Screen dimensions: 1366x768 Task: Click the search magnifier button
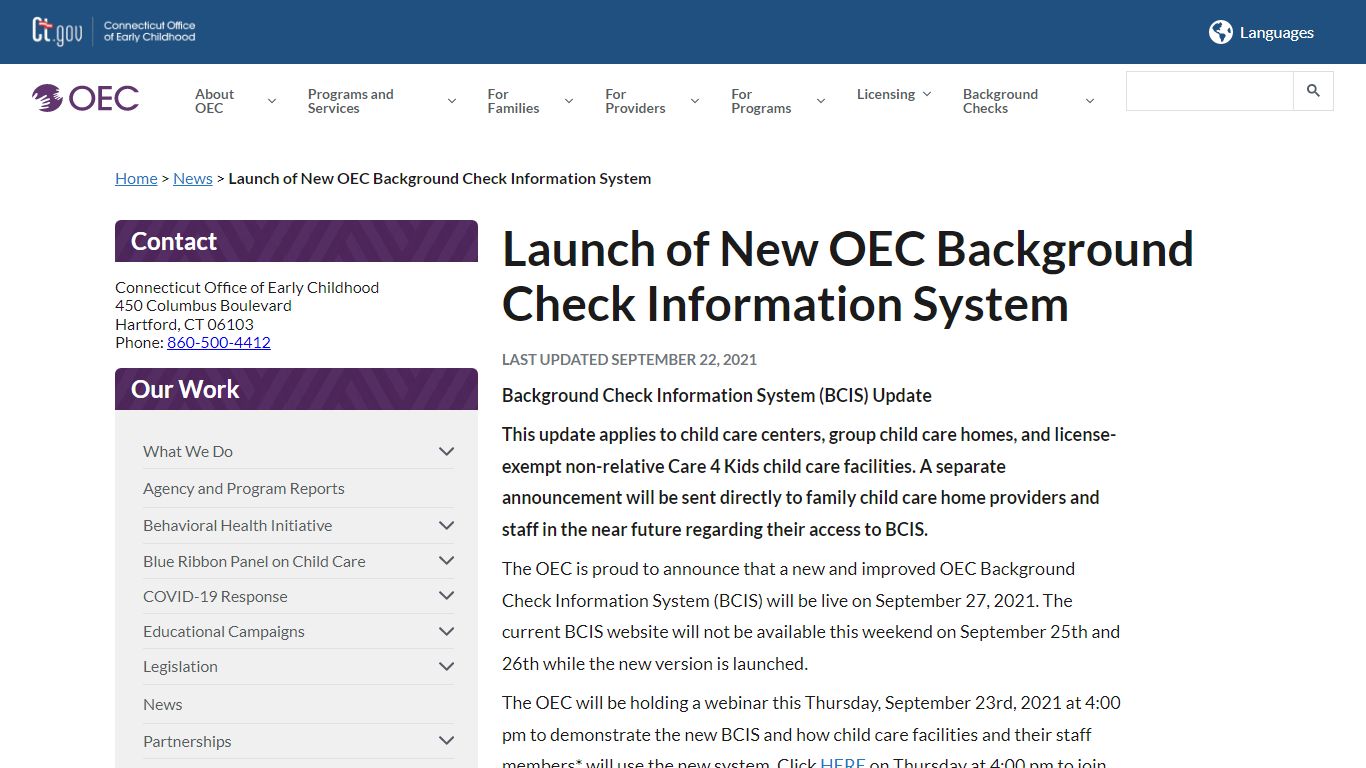click(x=1313, y=91)
